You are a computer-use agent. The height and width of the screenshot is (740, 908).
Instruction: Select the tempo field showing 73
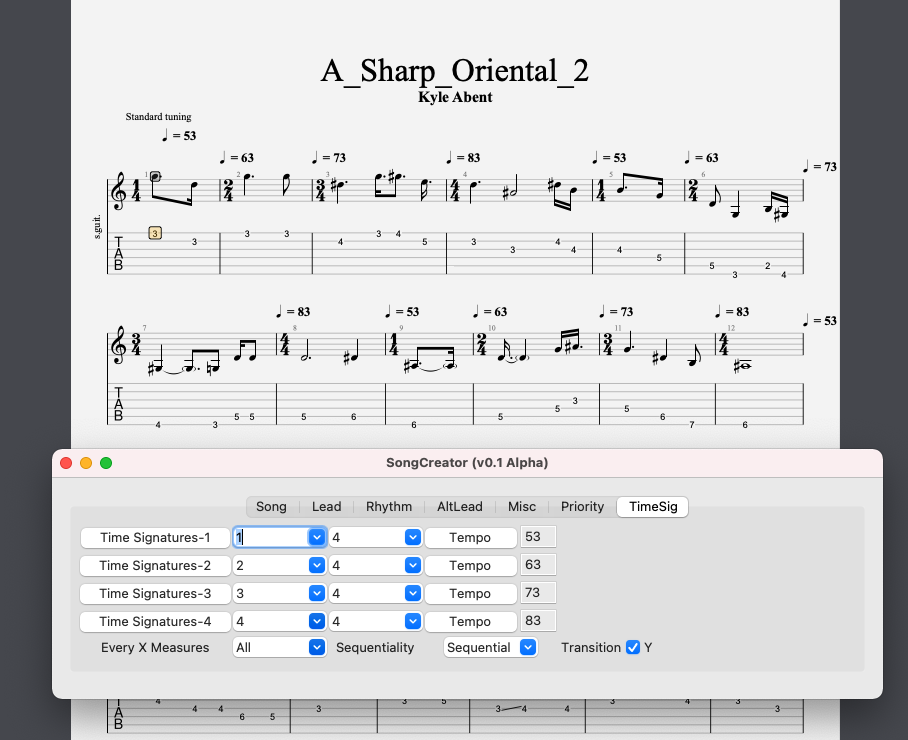click(x=538, y=593)
